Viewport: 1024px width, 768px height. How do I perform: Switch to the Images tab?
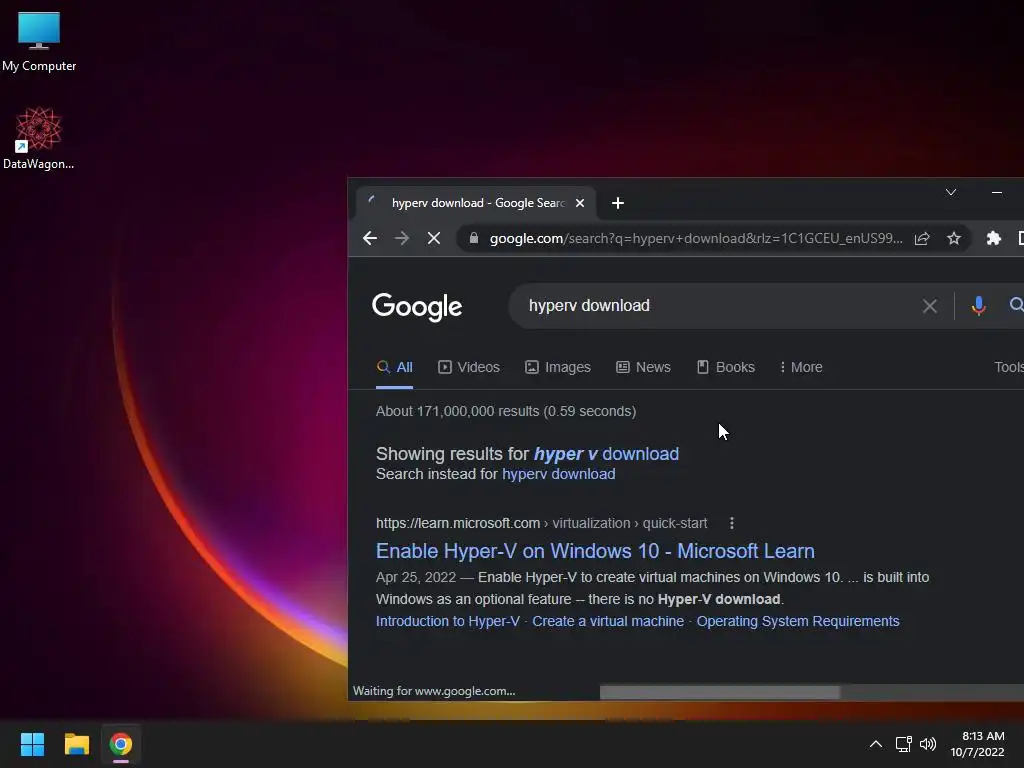[x=558, y=367]
